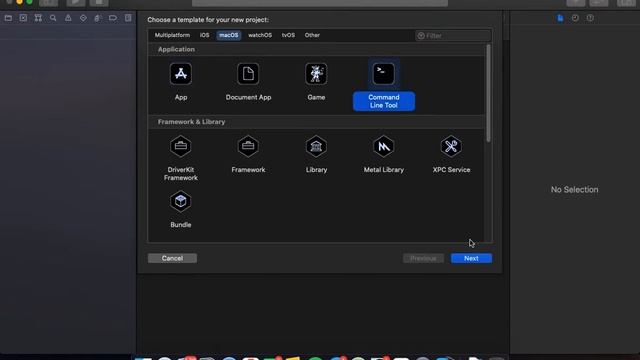Select the Bundle template
This screenshot has height=360, width=640.
(x=181, y=209)
